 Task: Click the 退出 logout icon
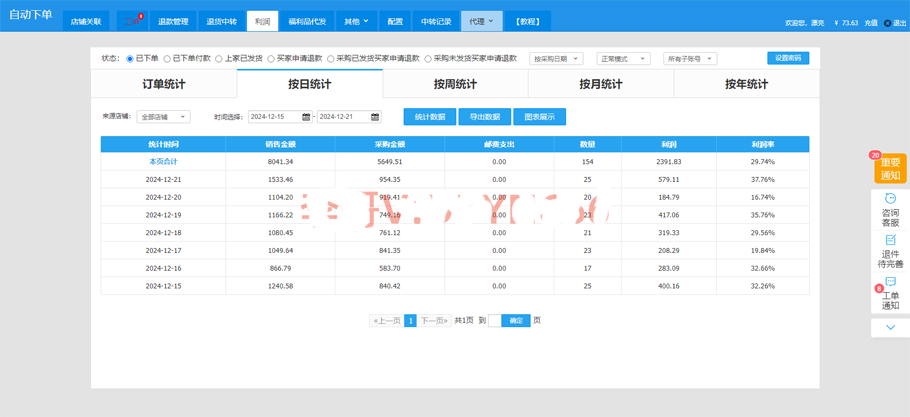coord(888,23)
